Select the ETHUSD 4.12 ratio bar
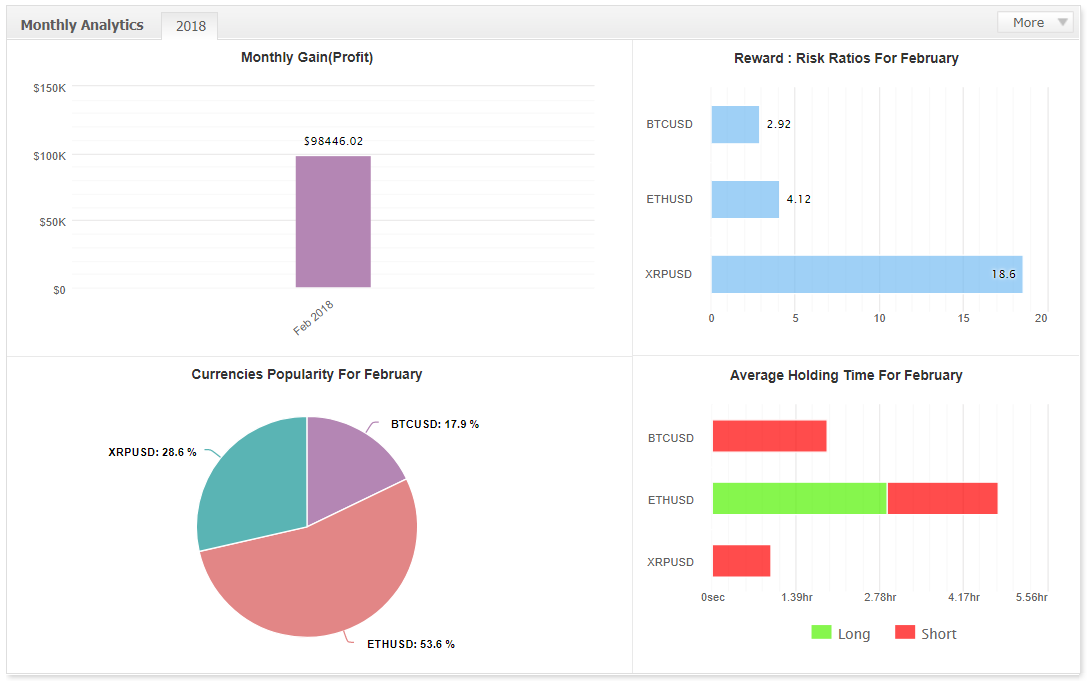1090x681 pixels. pyautogui.click(x=745, y=199)
